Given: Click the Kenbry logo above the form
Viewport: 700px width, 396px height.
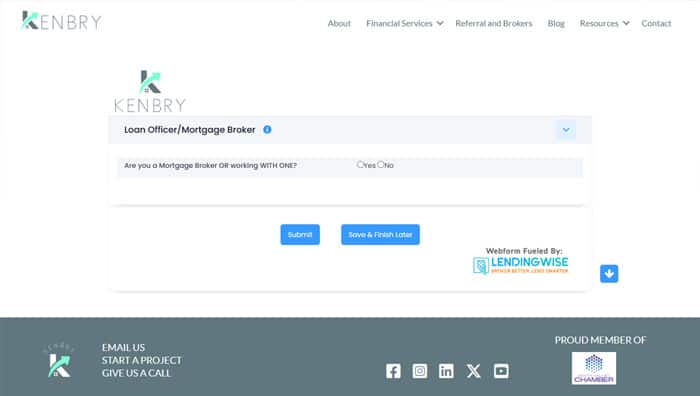Looking at the screenshot, I should [x=150, y=92].
